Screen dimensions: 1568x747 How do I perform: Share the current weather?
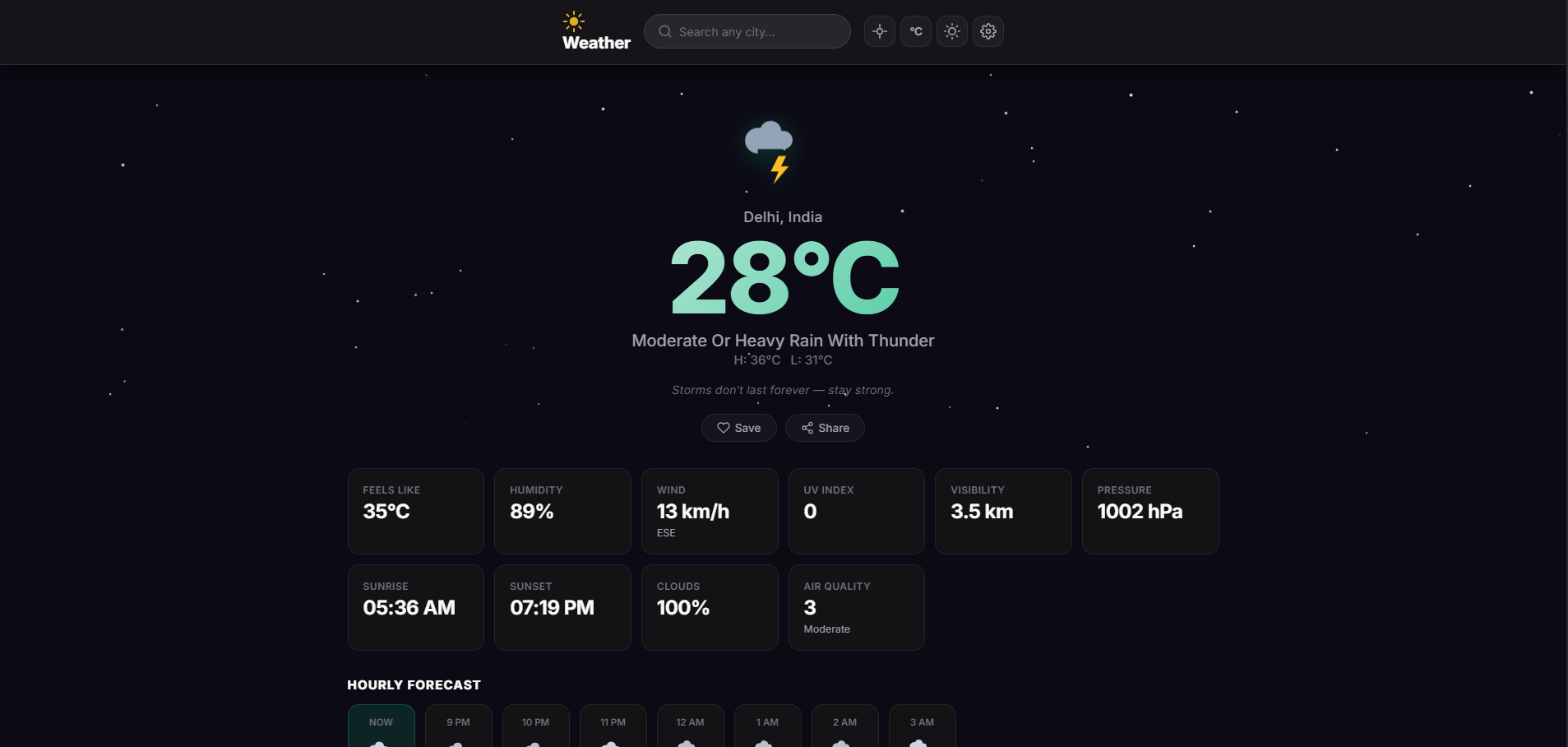pyautogui.click(x=825, y=428)
